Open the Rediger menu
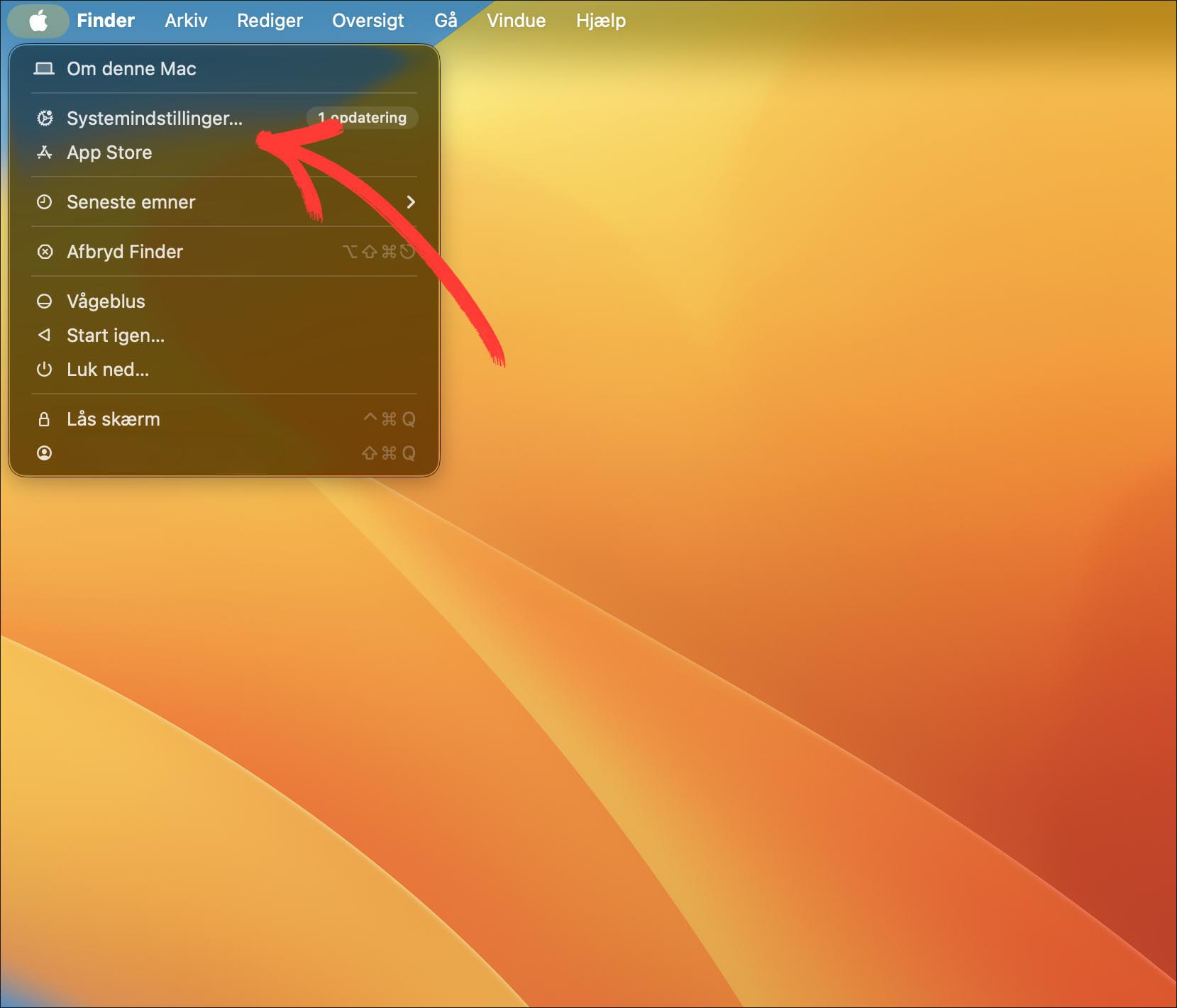1177x1008 pixels. click(270, 21)
